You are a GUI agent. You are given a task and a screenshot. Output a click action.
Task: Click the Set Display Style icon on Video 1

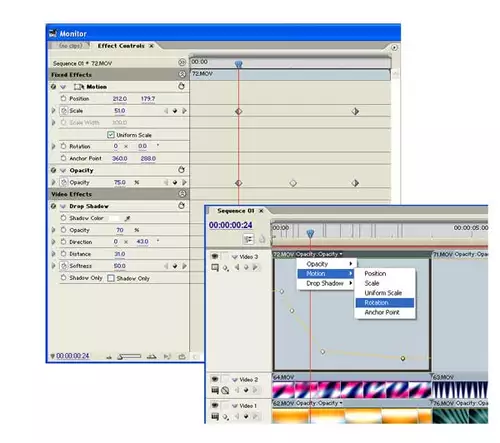point(215,416)
